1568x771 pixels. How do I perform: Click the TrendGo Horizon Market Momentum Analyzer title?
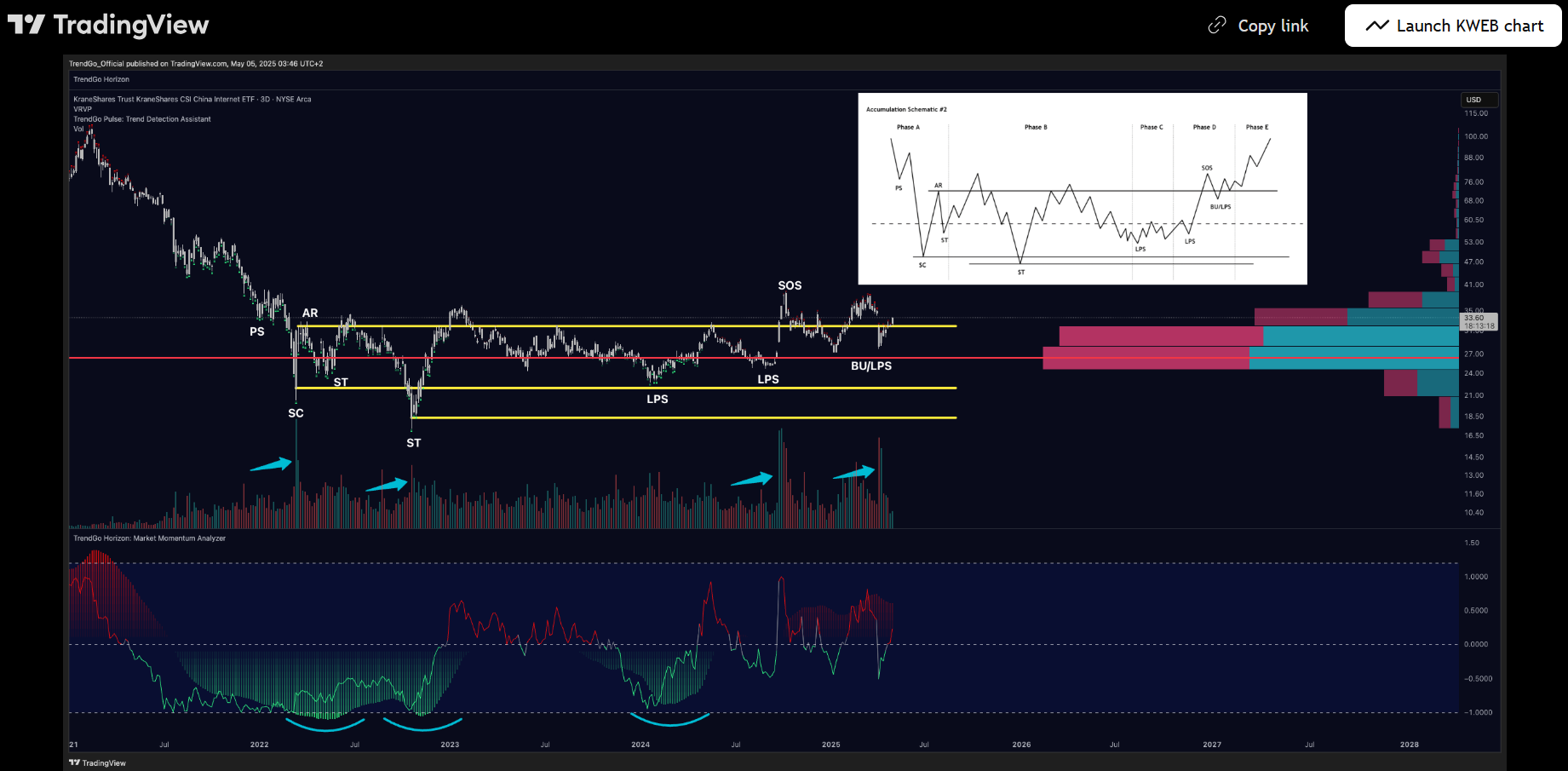tap(150, 538)
